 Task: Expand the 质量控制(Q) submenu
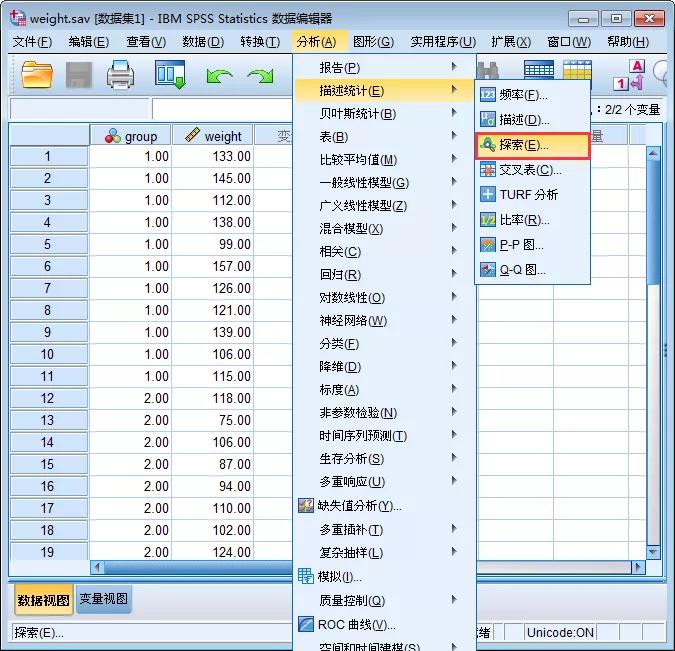[384, 600]
